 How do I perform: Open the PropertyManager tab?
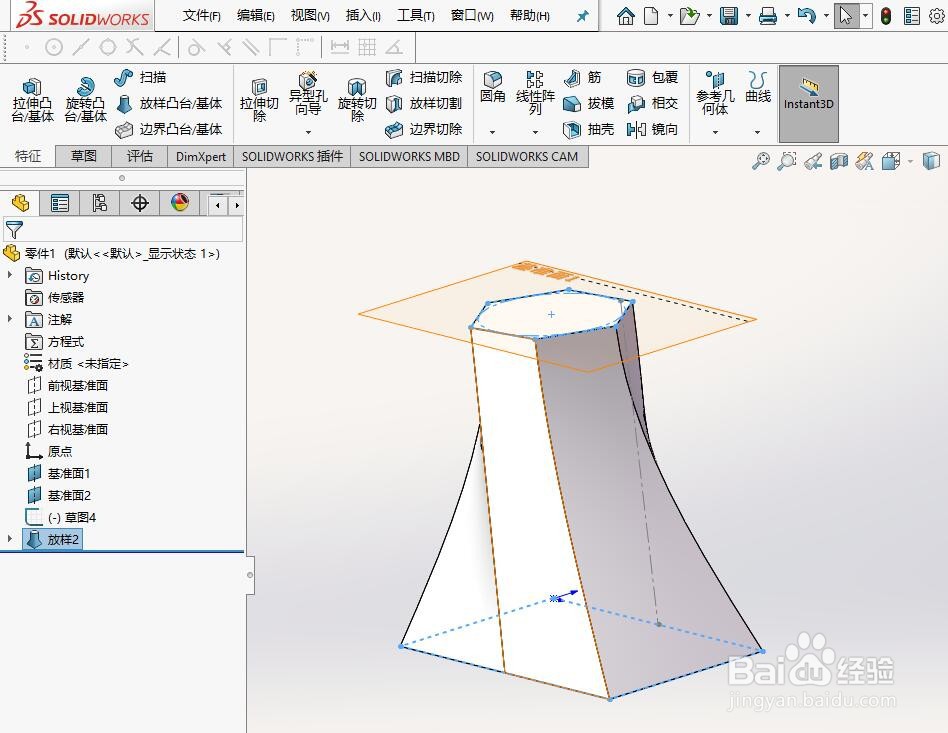click(59, 203)
